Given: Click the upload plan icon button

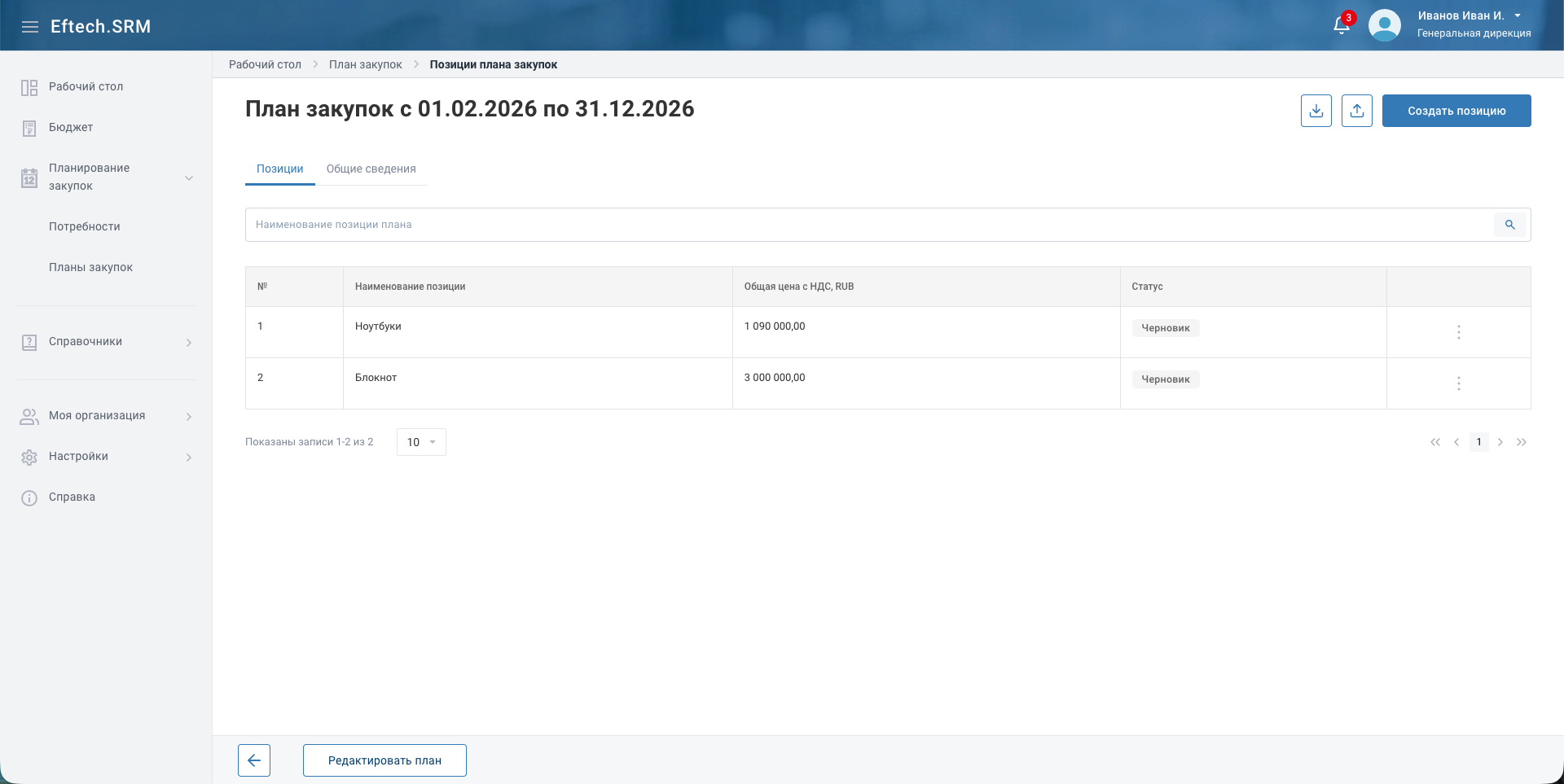Looking at the screenshot, I should pos(1357,111).
